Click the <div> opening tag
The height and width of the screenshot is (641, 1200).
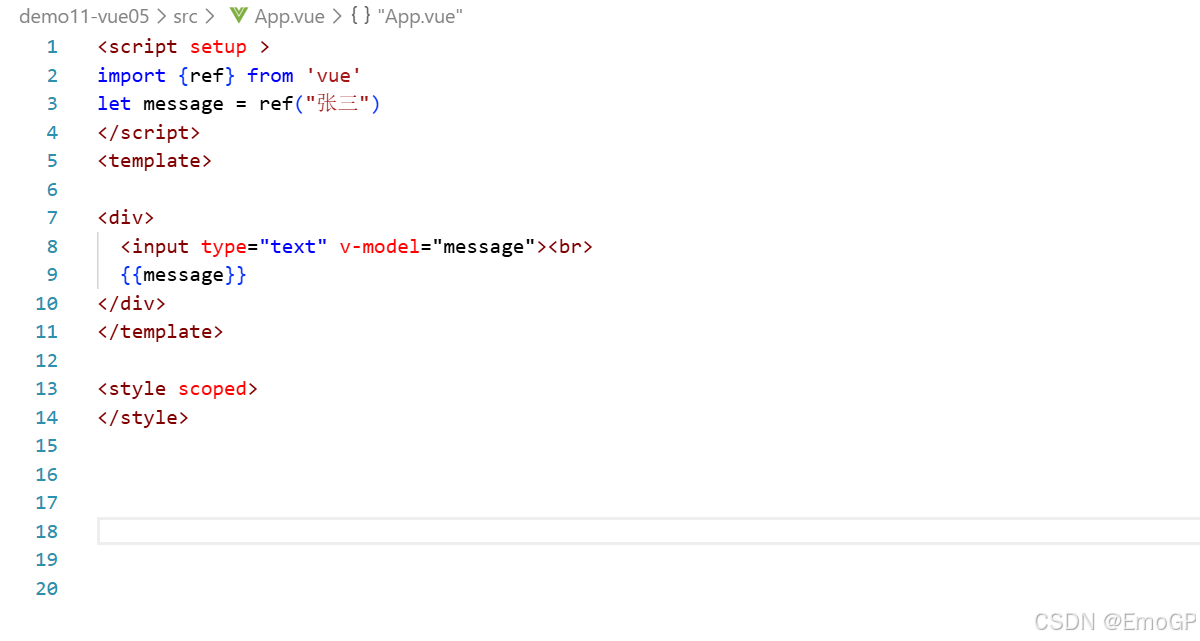[126, 218]
